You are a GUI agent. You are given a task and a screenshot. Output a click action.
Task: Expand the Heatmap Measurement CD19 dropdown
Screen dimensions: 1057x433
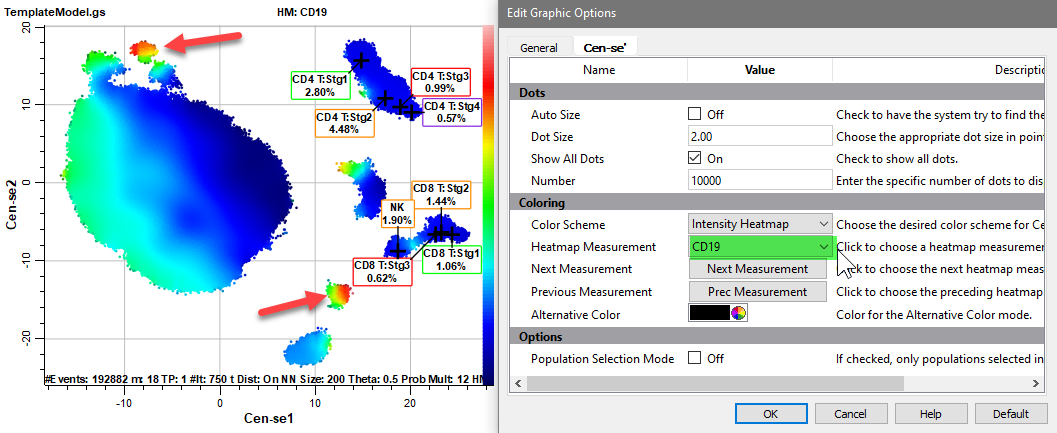760,246
